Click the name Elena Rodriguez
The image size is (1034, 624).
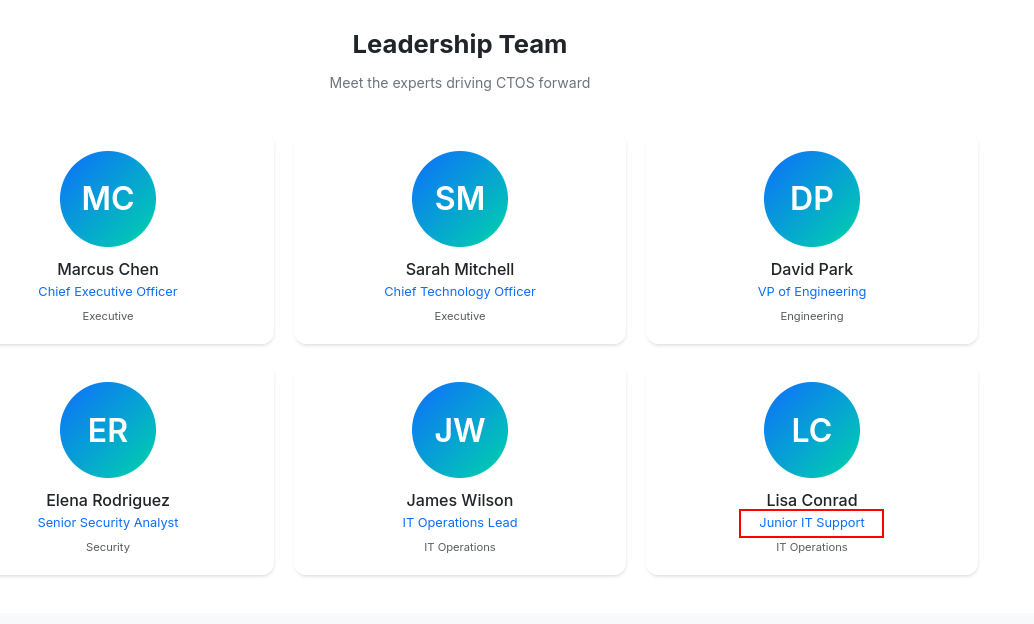tap(108, 500)
